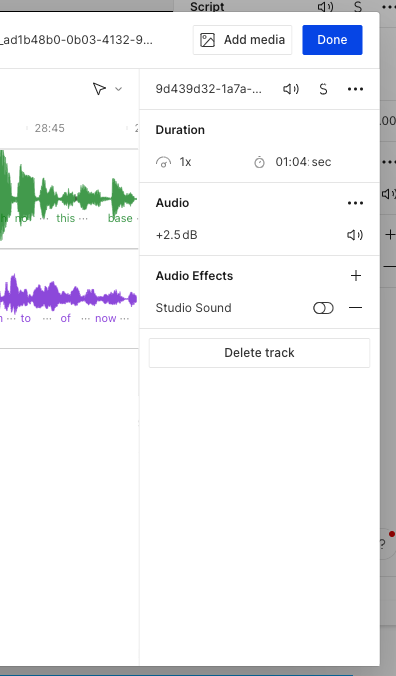The width and height of the screenshot is (396, 676).
Task: Change playback speed 1x value
Action: point(185,162)
